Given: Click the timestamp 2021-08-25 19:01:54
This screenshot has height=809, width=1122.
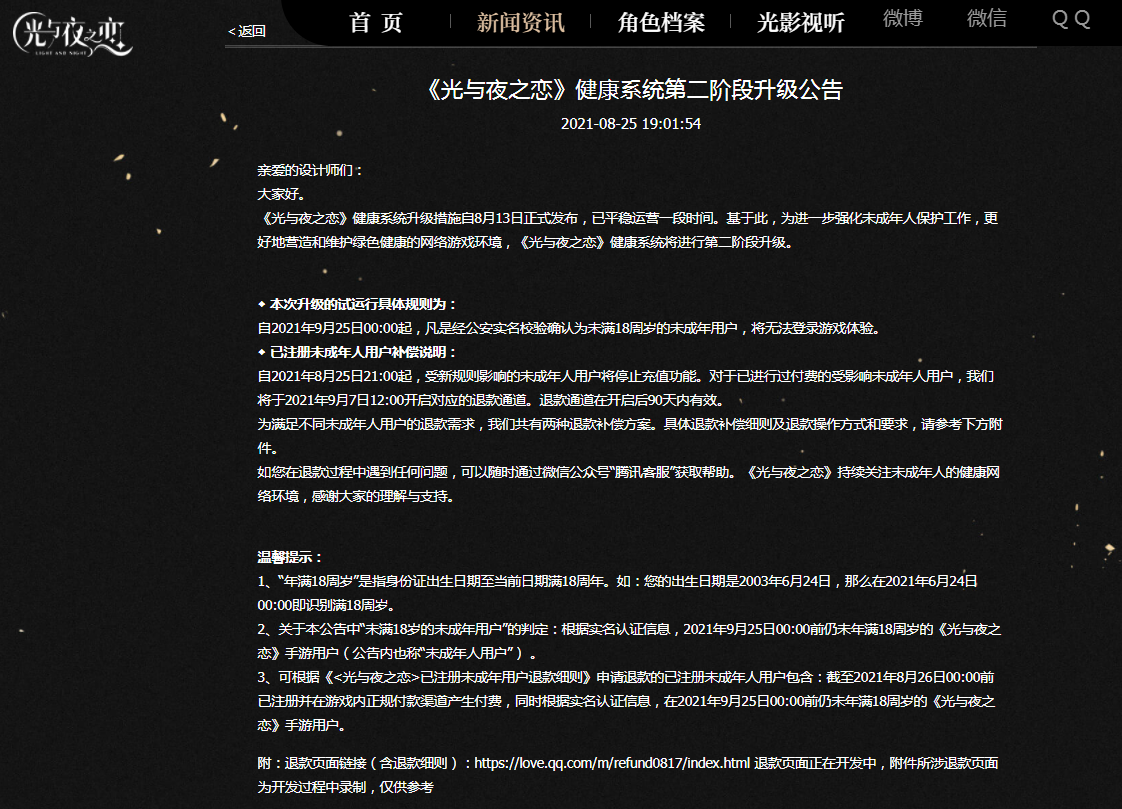Looking at the screenshot, I should point(630,124).
